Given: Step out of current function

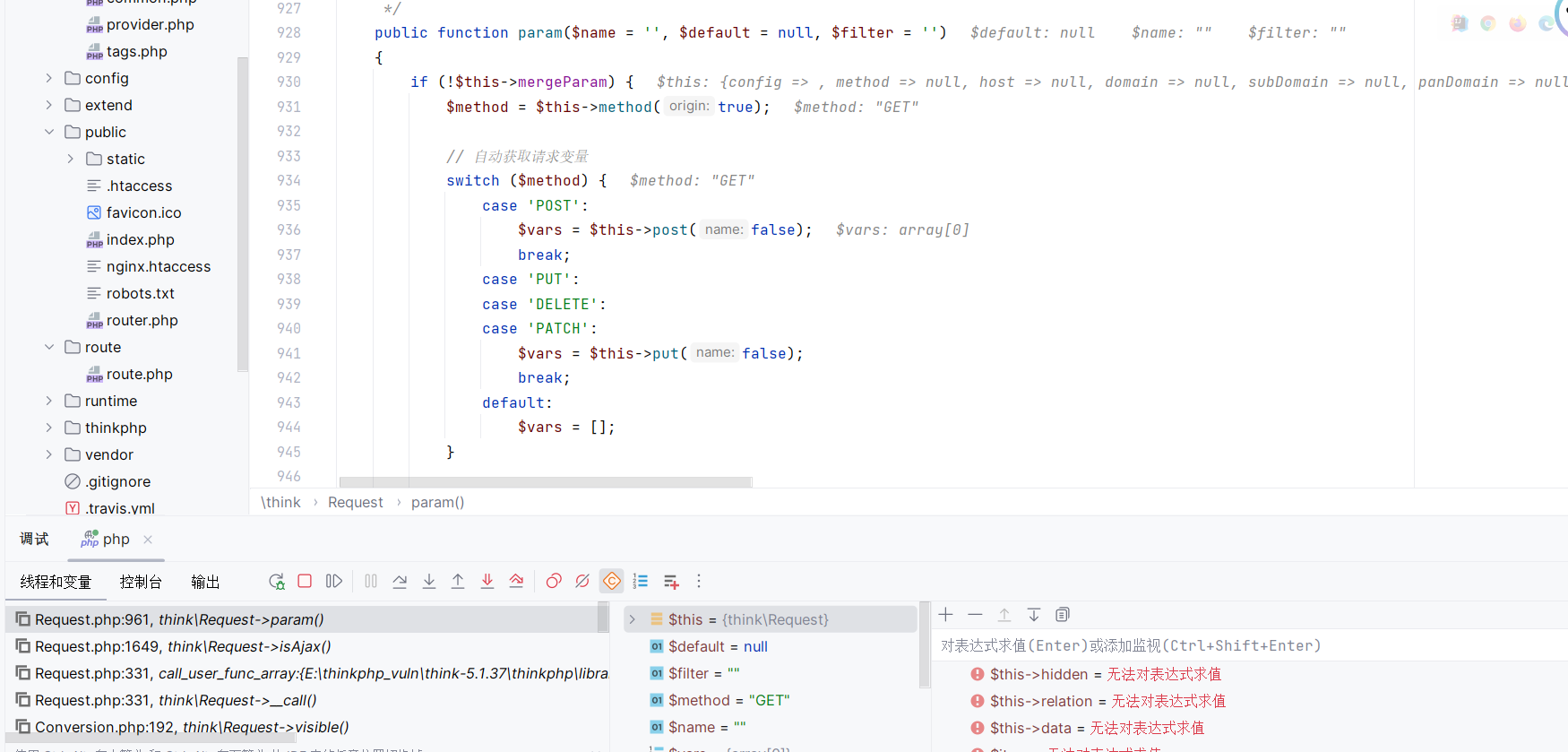Looking at the screenshot, I should click(458, 581).
